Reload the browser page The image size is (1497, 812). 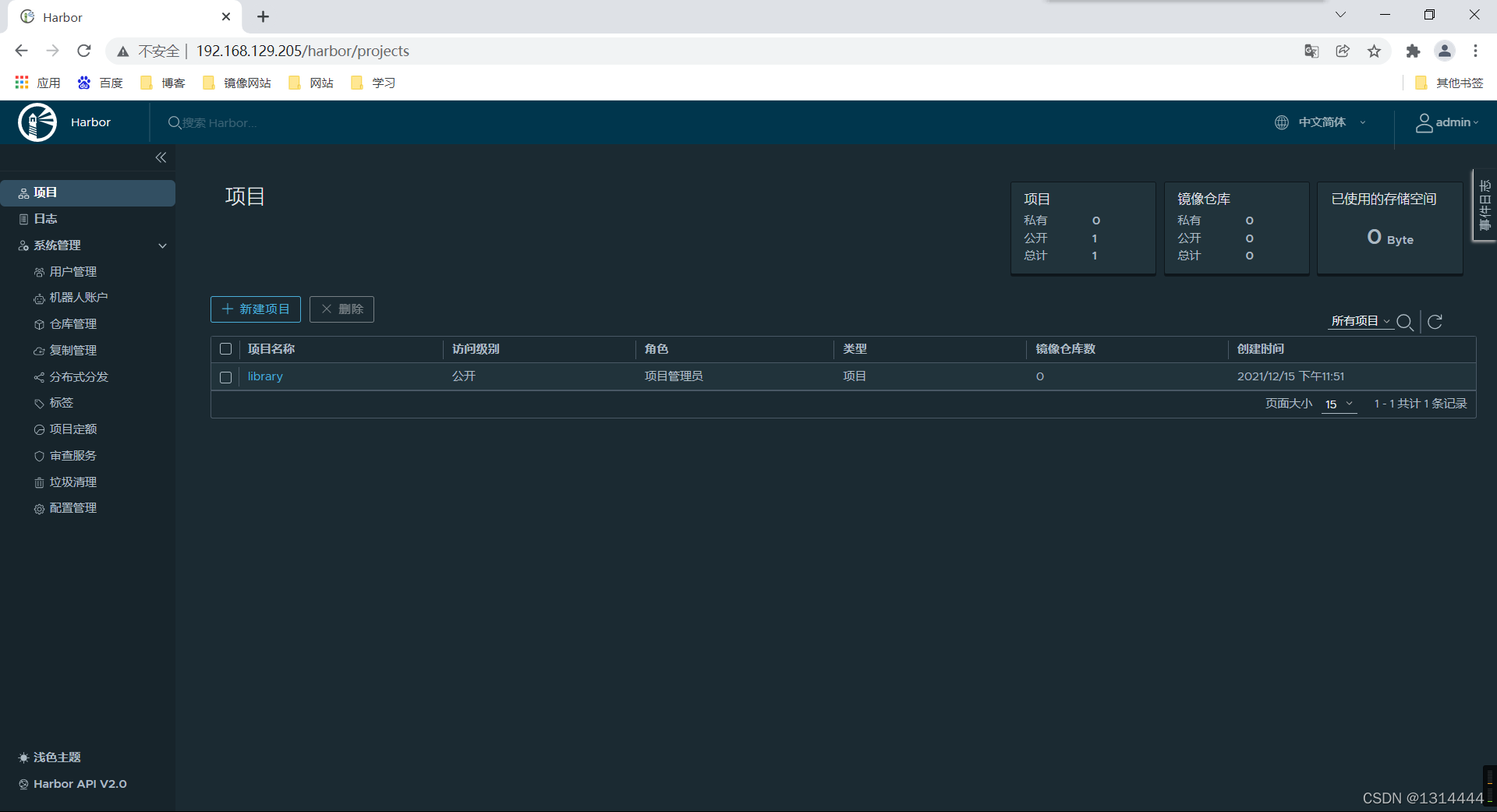point(84,51)
